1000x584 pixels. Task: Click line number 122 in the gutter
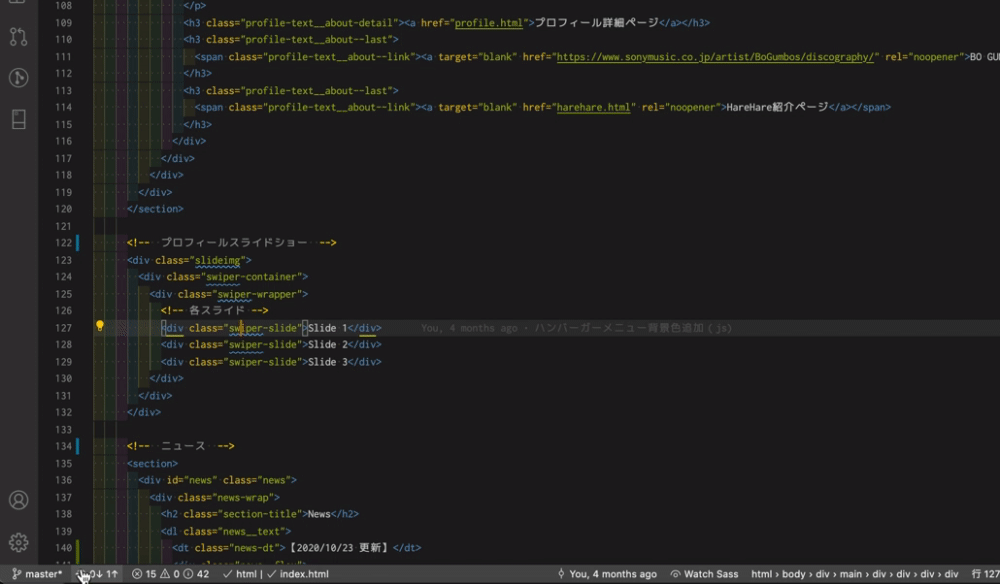pyautogui.click(x=64, y=243)
